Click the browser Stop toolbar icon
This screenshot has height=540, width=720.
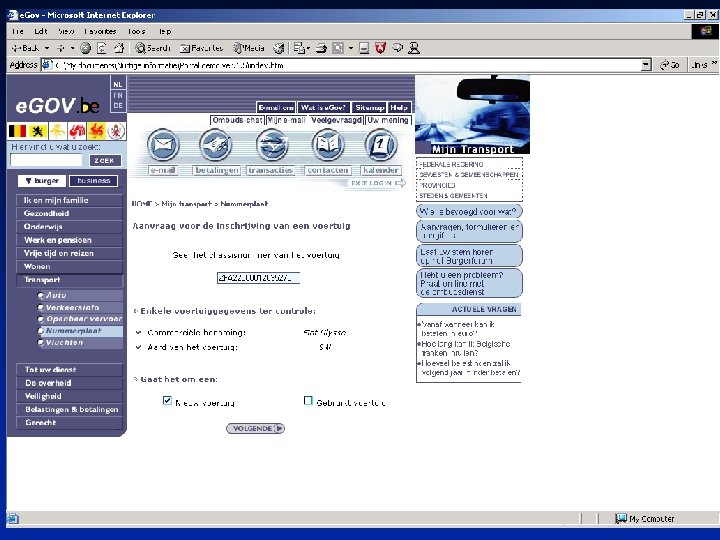click(x=85, y=48)
